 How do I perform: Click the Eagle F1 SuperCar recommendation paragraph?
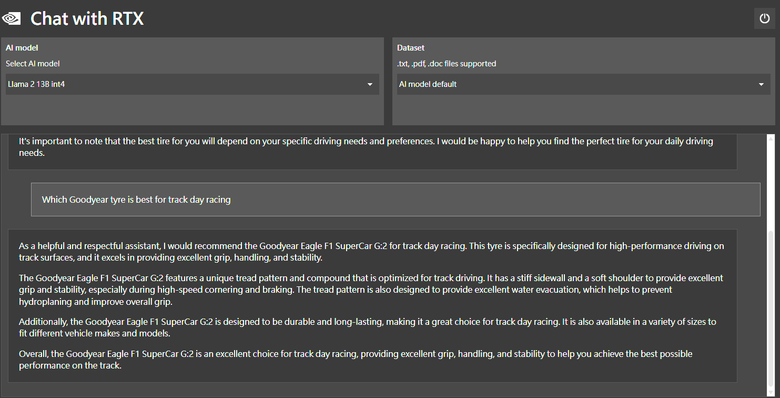372,252
